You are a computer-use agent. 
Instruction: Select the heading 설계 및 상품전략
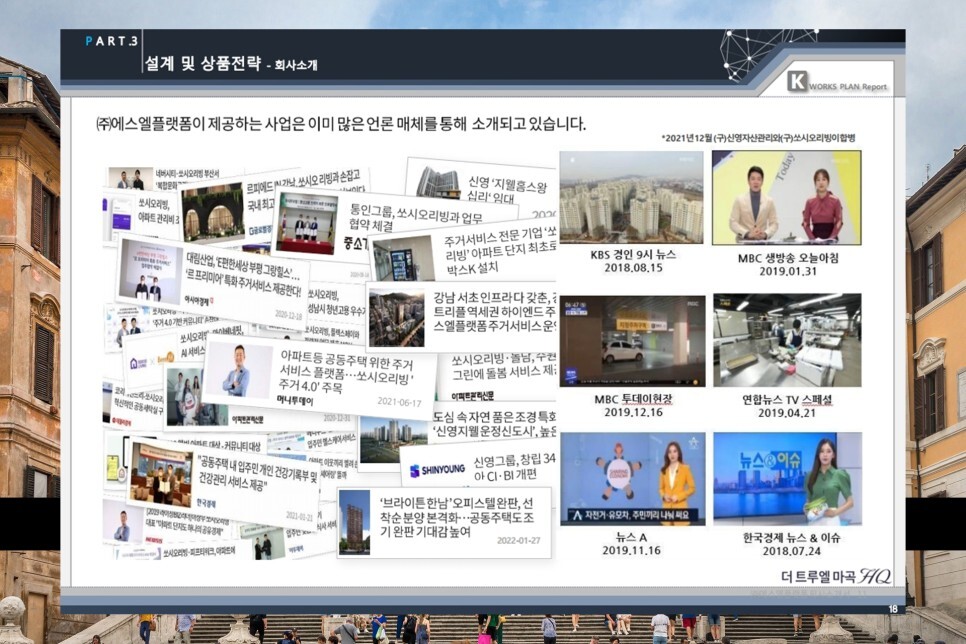tap(203, 63)
